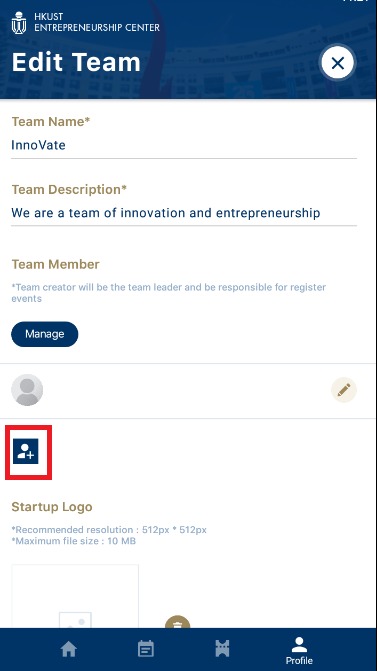Select the Profile tab

point(299,650)
